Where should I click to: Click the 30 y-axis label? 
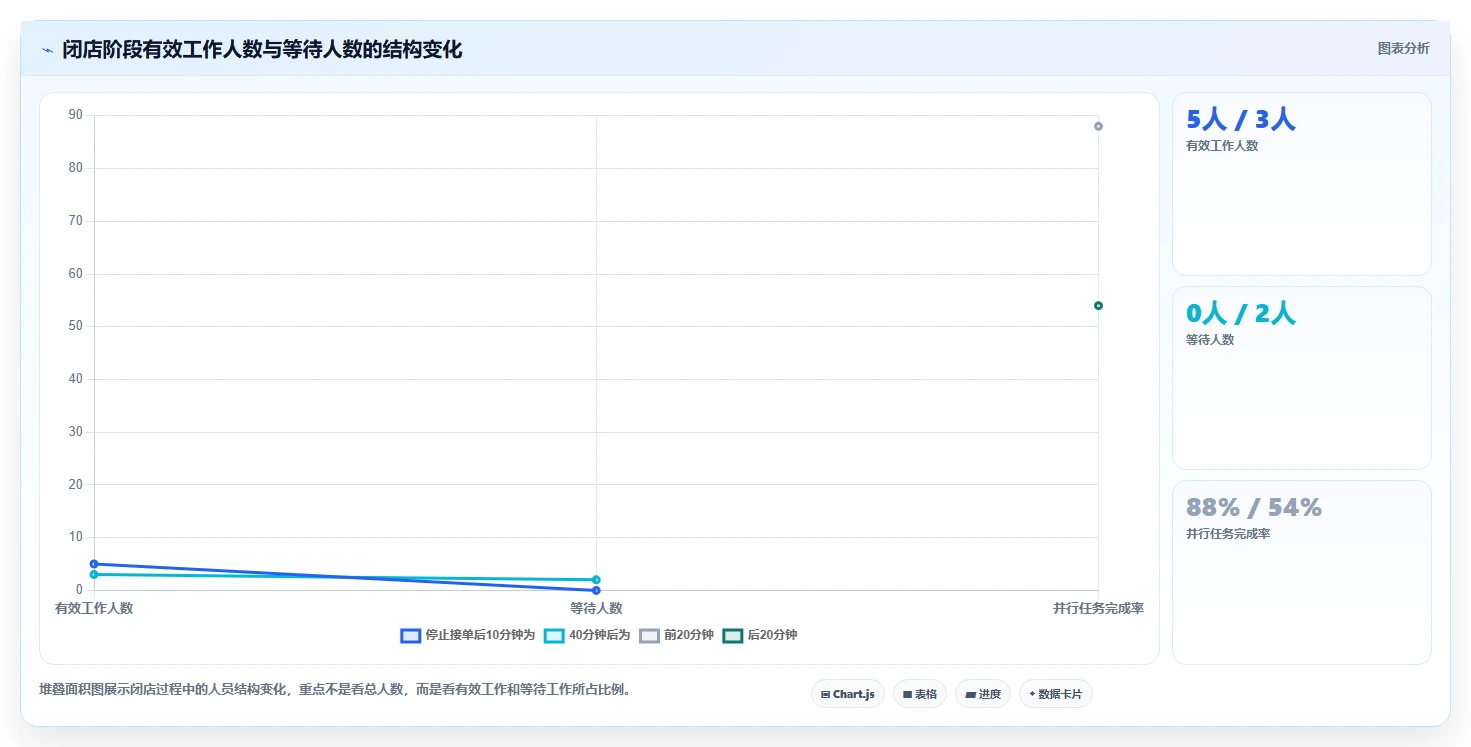click(76, 432)
